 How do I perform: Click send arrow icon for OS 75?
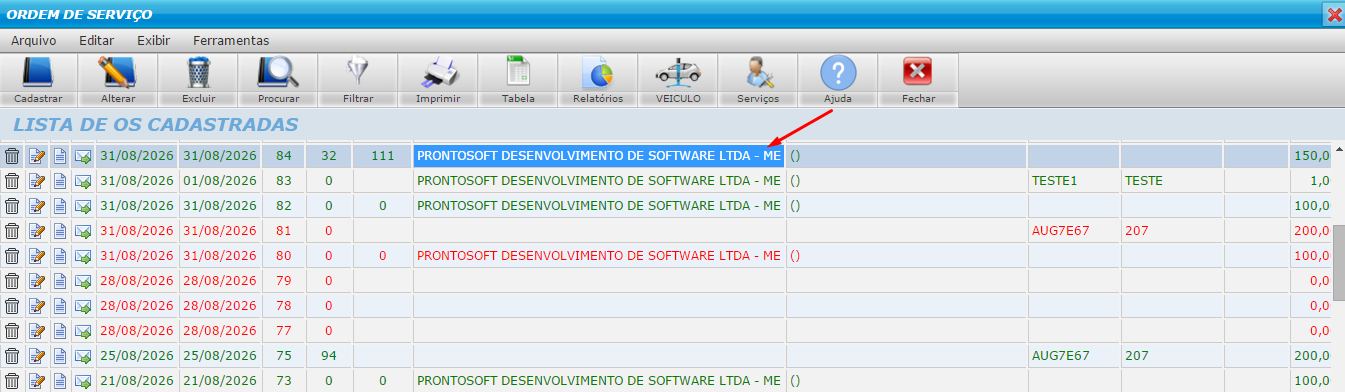click(83, 356)
